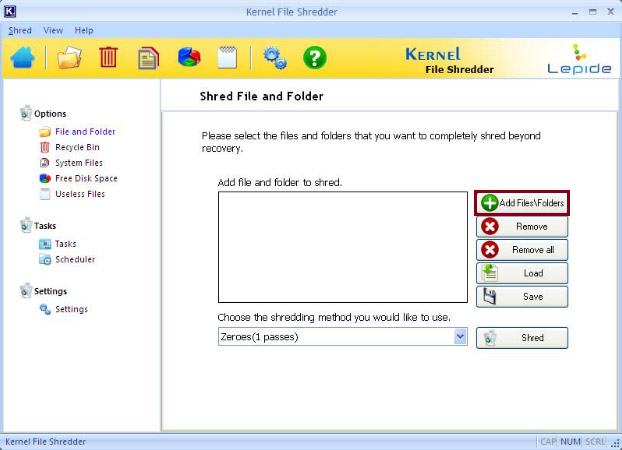
Task: Open the View menu
Action: pyautogui.click(x=53, y=30)
